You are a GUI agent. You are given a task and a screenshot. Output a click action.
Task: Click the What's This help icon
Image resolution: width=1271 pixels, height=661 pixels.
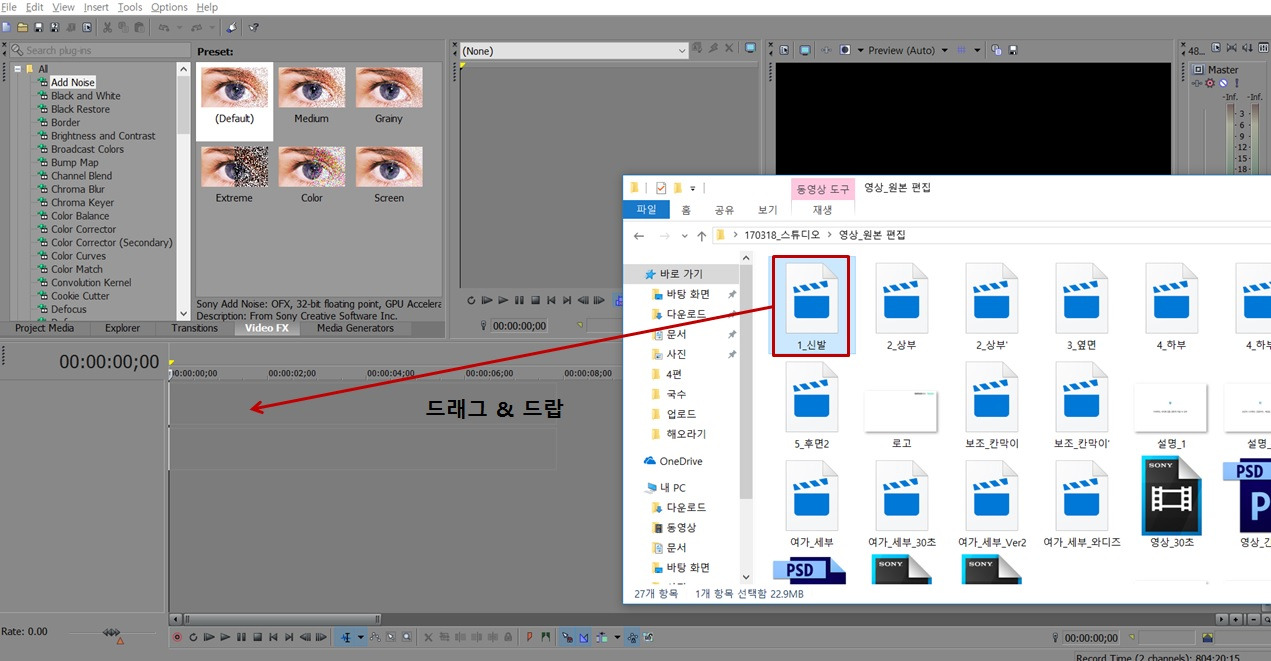(254, 27)
